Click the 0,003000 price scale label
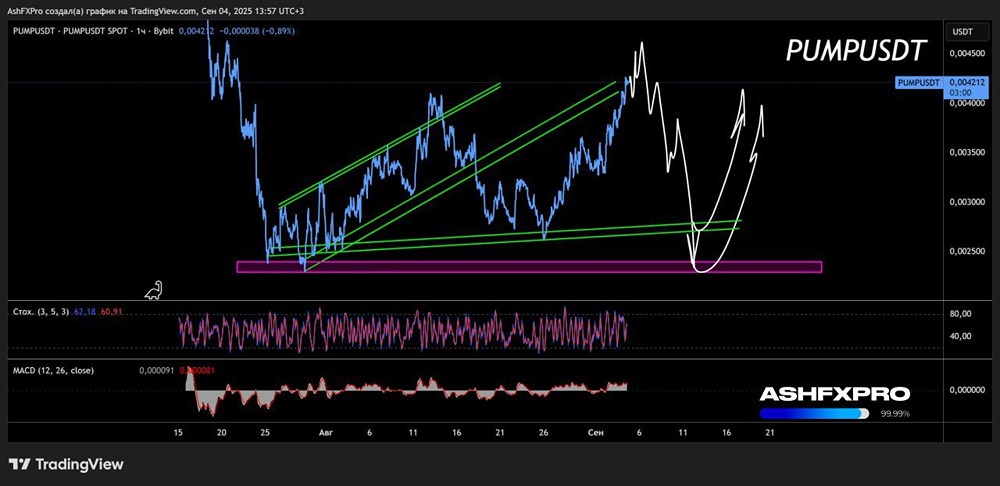 [x=968, y=202]
